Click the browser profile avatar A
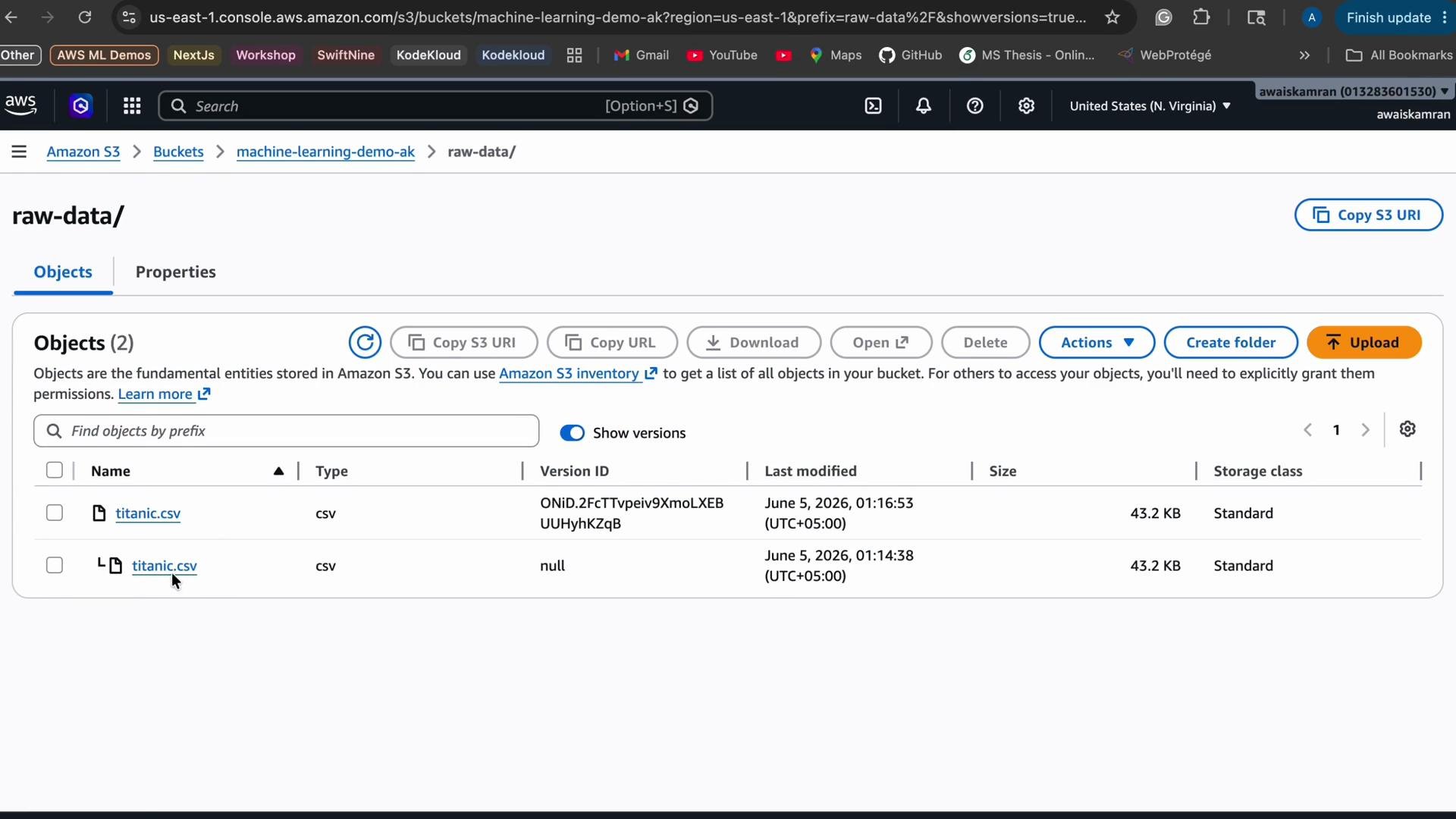 [1312, 17]
